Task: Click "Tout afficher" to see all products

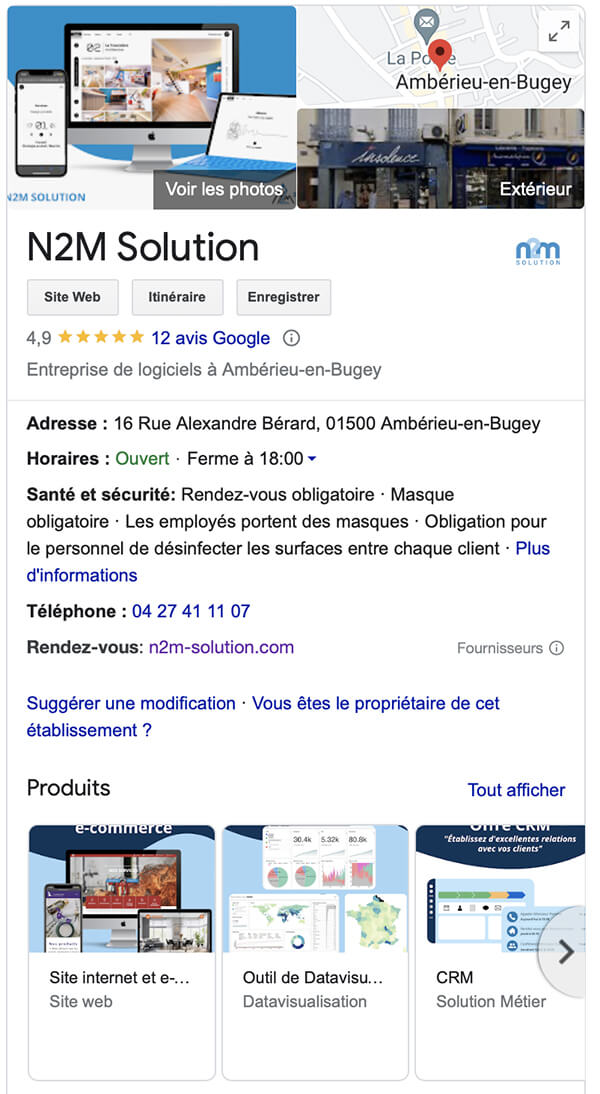Action: coord(516,790)
